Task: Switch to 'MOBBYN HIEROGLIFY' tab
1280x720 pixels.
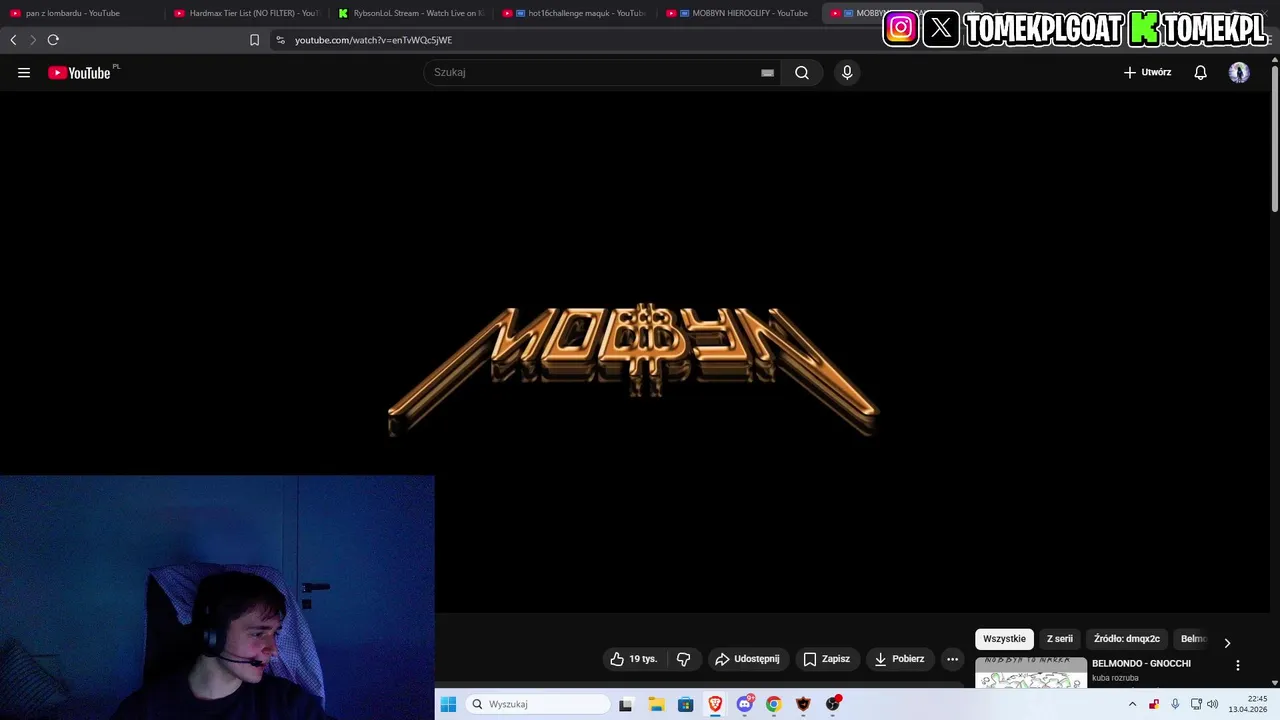Action: [738, 13]
